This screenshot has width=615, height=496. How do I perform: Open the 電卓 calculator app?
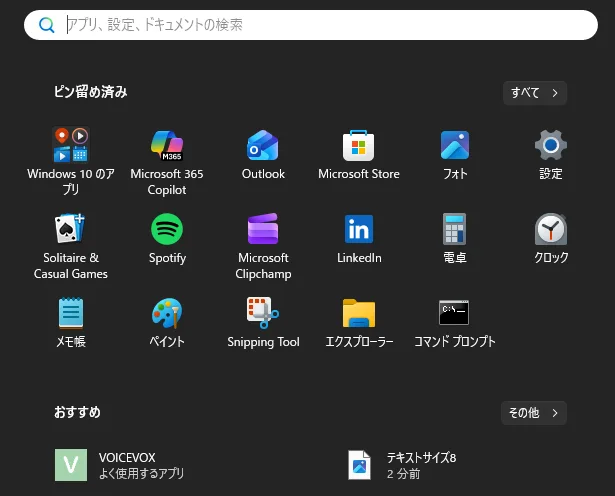pos(455,229)
